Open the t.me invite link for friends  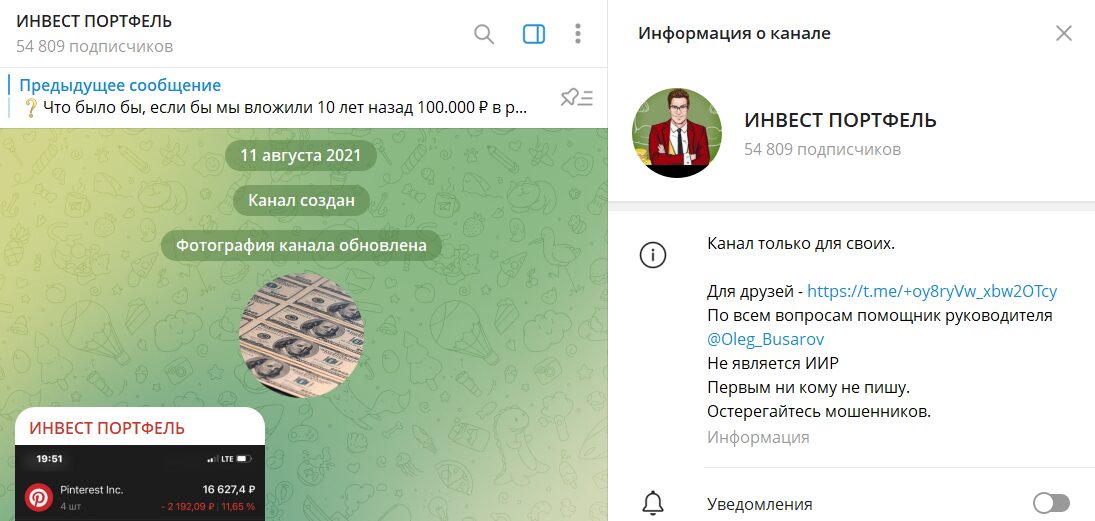point(932,291)
